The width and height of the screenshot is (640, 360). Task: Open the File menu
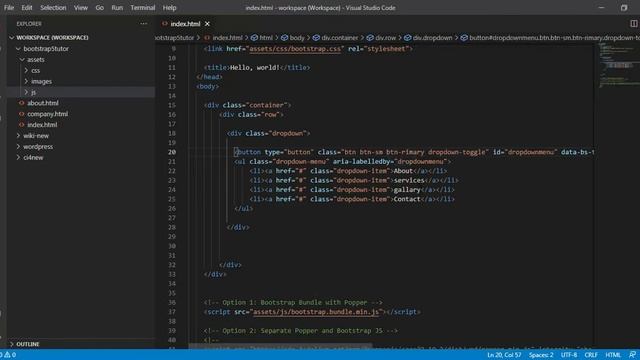click(x=9, y=7)
